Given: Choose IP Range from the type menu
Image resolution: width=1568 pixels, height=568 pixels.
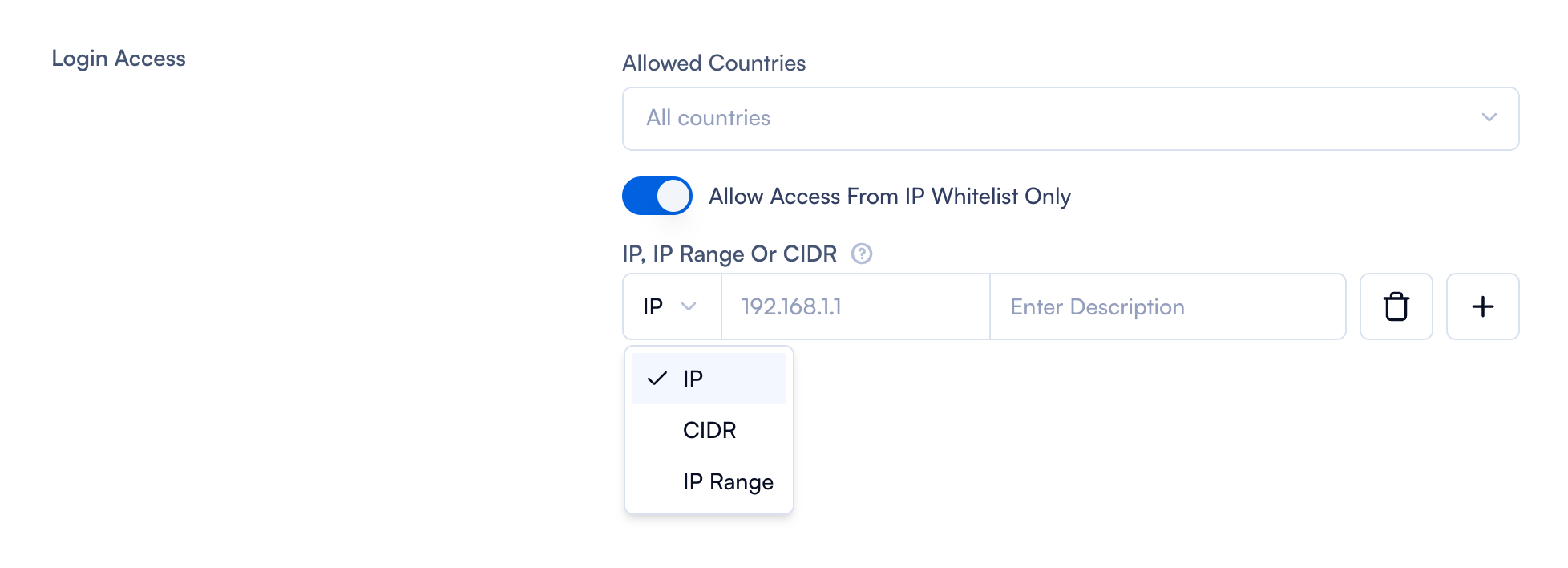Looking at the screenshot, I should point(728,481).
